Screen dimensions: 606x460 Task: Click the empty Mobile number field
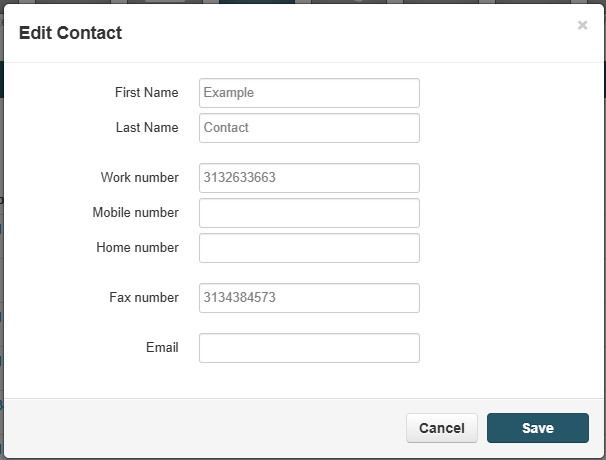(x=309, y=213)
